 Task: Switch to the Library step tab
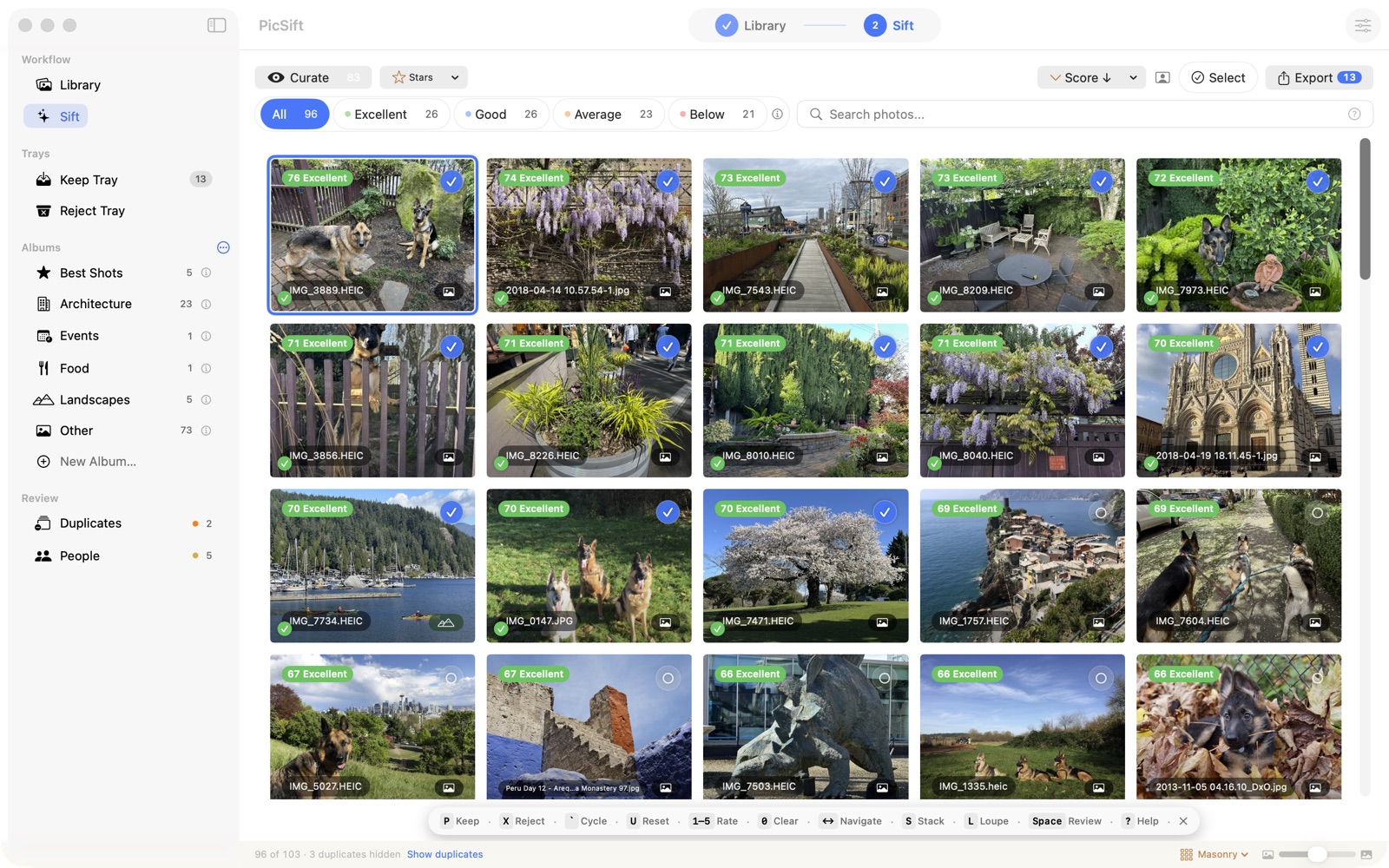coord(752,25)
